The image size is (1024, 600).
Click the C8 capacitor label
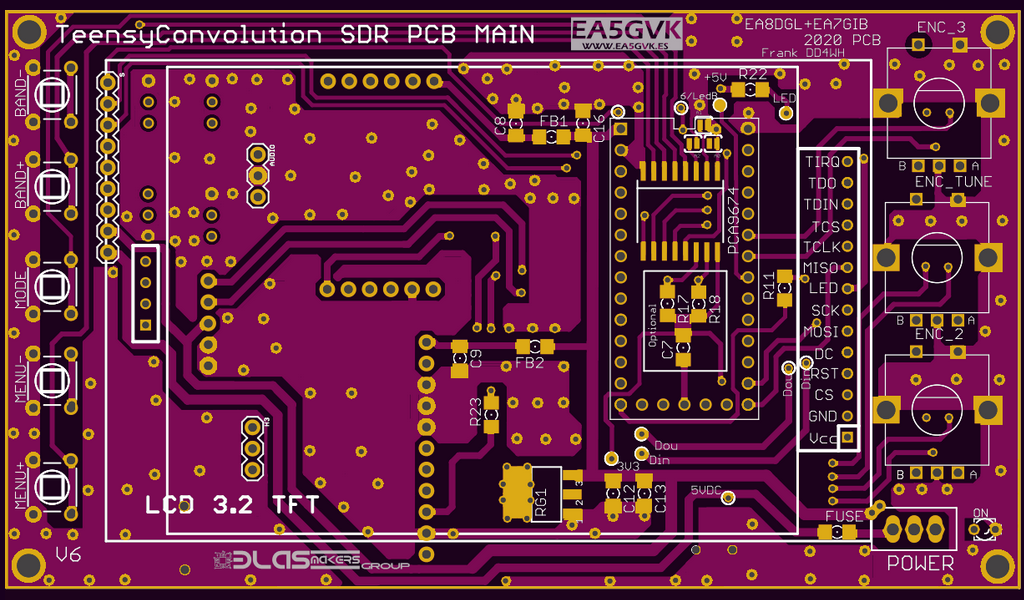(500, 125)
